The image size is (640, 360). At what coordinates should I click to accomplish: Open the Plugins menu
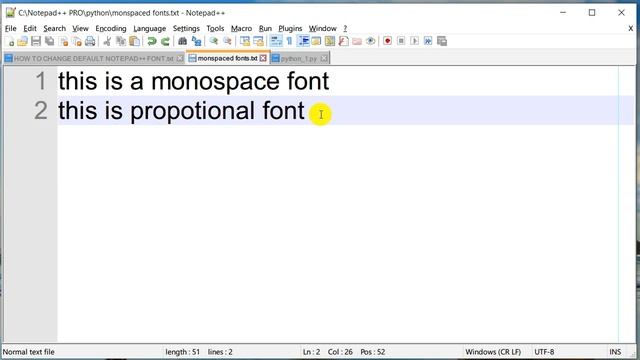pos(290,29)
